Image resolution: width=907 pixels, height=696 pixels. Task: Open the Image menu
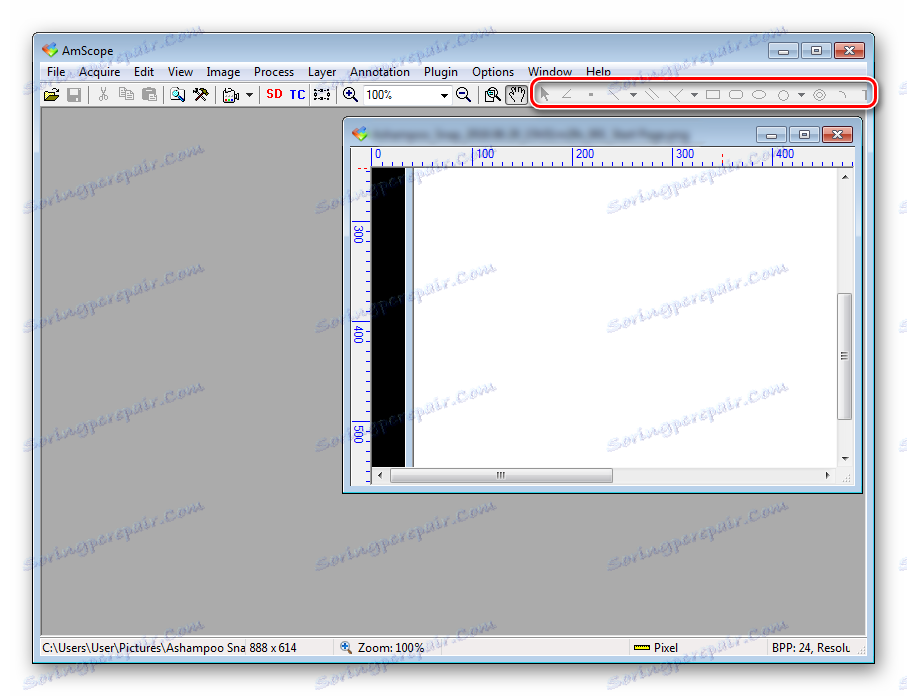click(223, 72)
